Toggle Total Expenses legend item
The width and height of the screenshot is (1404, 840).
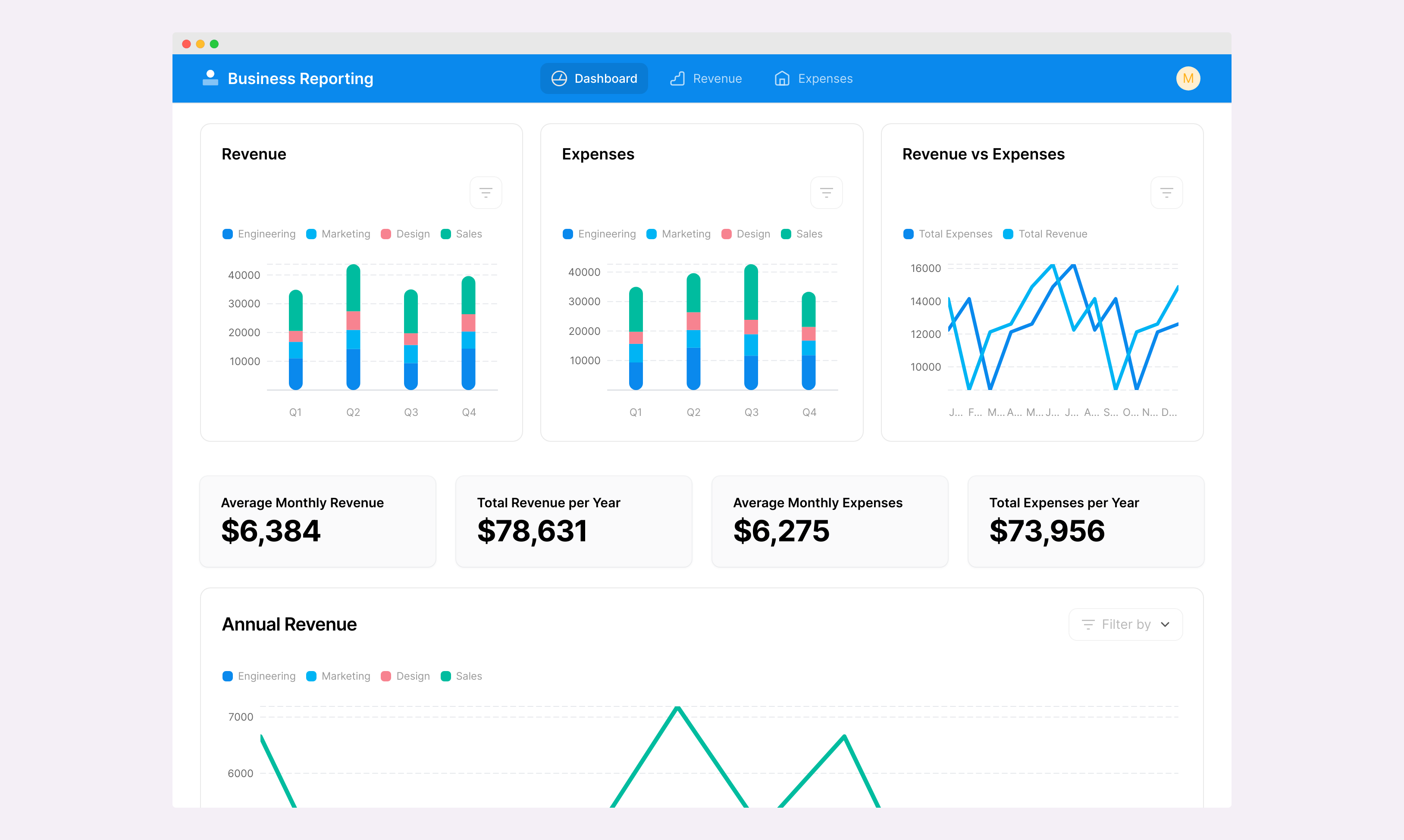948,234
